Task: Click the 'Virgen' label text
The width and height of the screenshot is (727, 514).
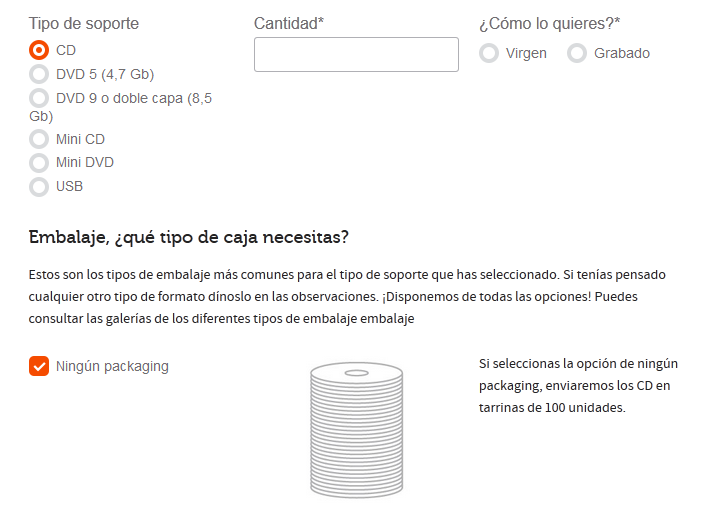Action: point(526,54)
